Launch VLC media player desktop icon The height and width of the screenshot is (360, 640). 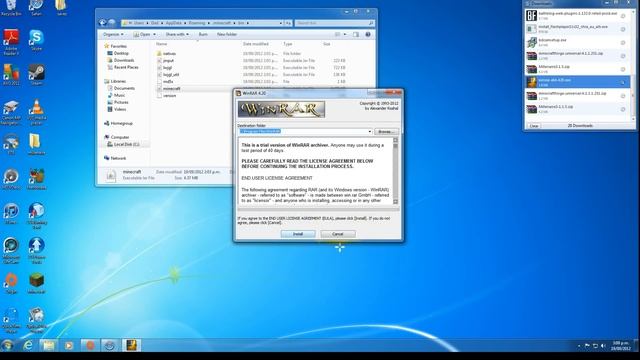click(x=37, y=111)
